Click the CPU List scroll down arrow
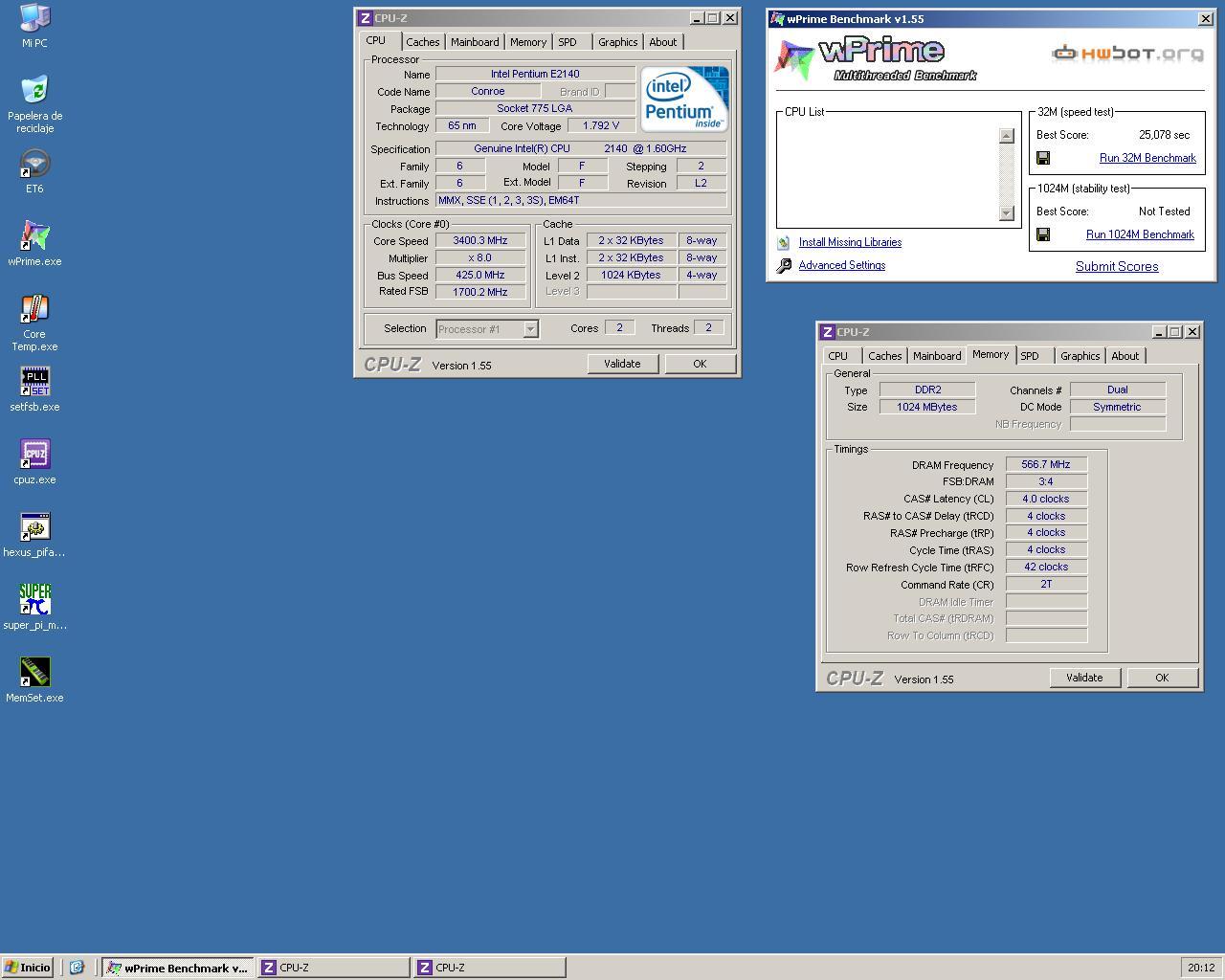 pos(1006,212)
